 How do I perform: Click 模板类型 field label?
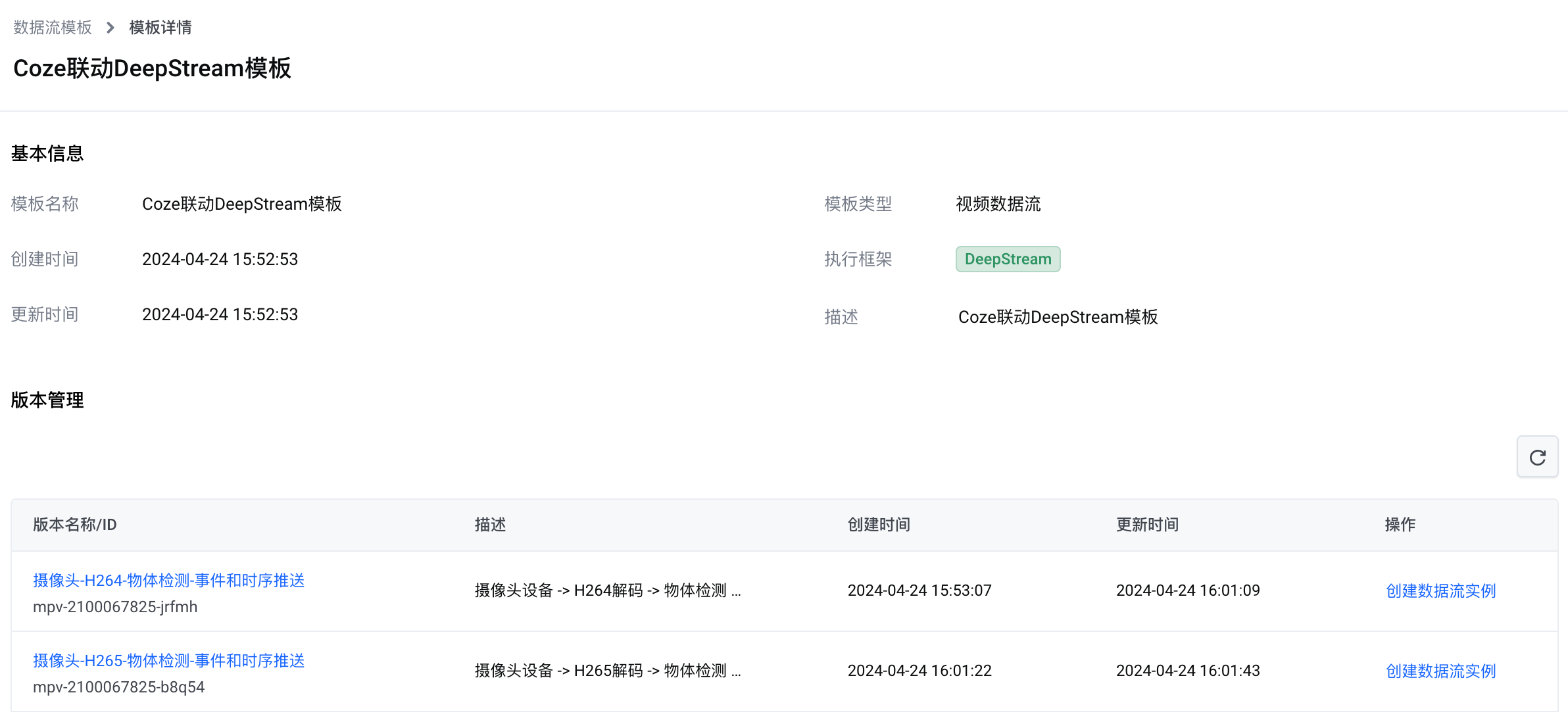[x=858, y=204]
